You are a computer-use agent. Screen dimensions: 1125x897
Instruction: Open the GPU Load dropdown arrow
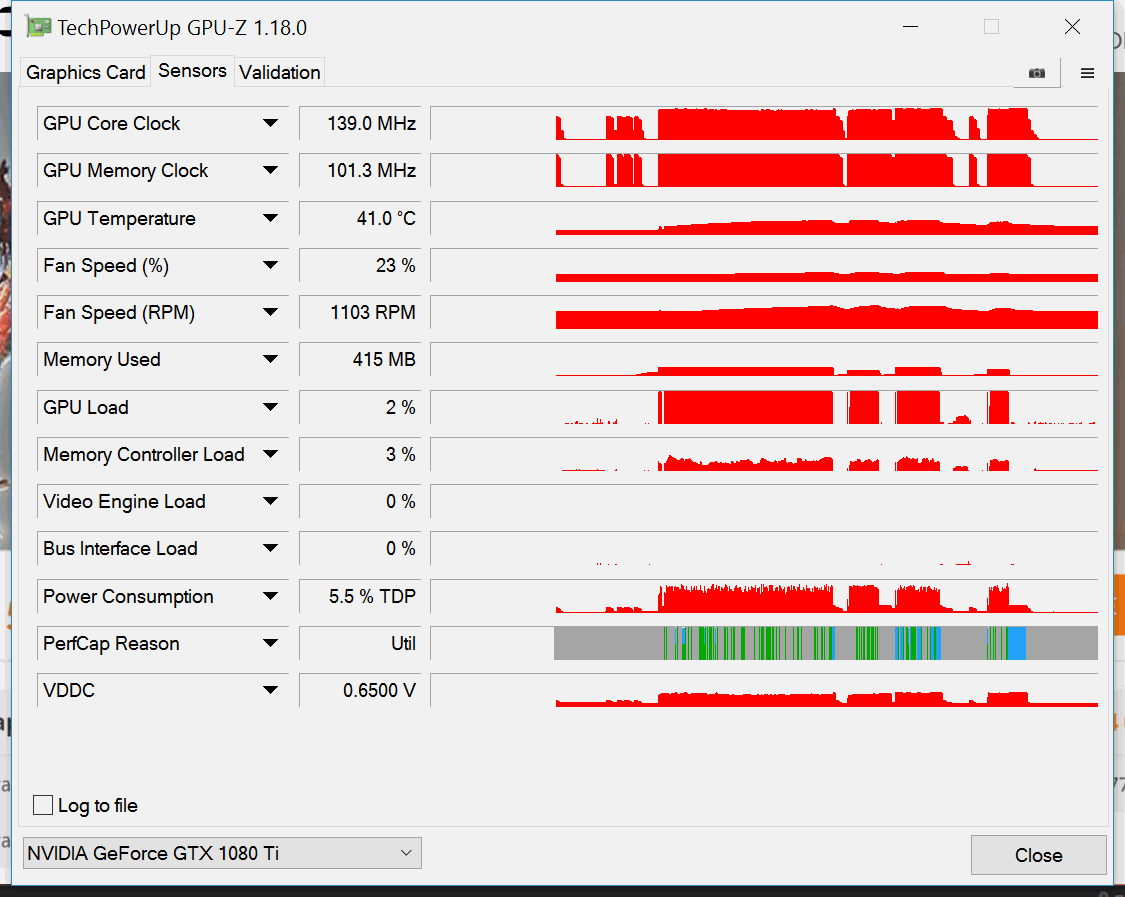tap(270, 408)
